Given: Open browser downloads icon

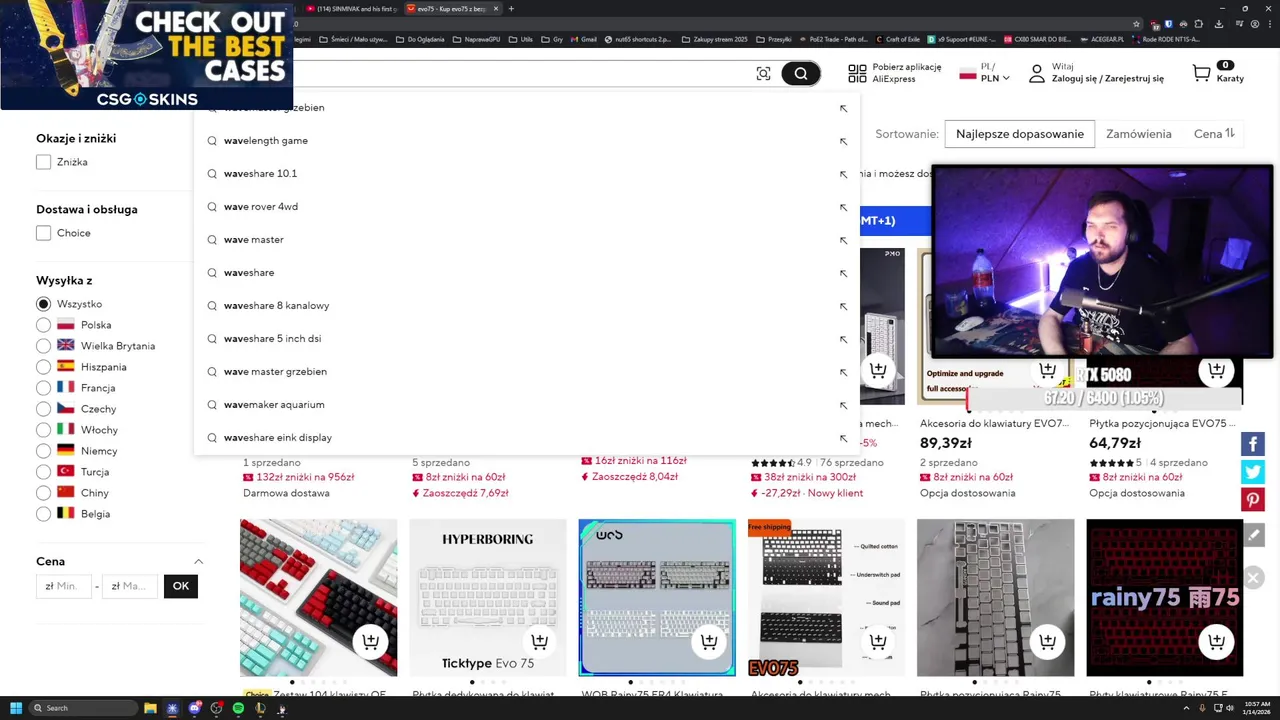Looking at the screenshot, I should [x=1219, y=23].
